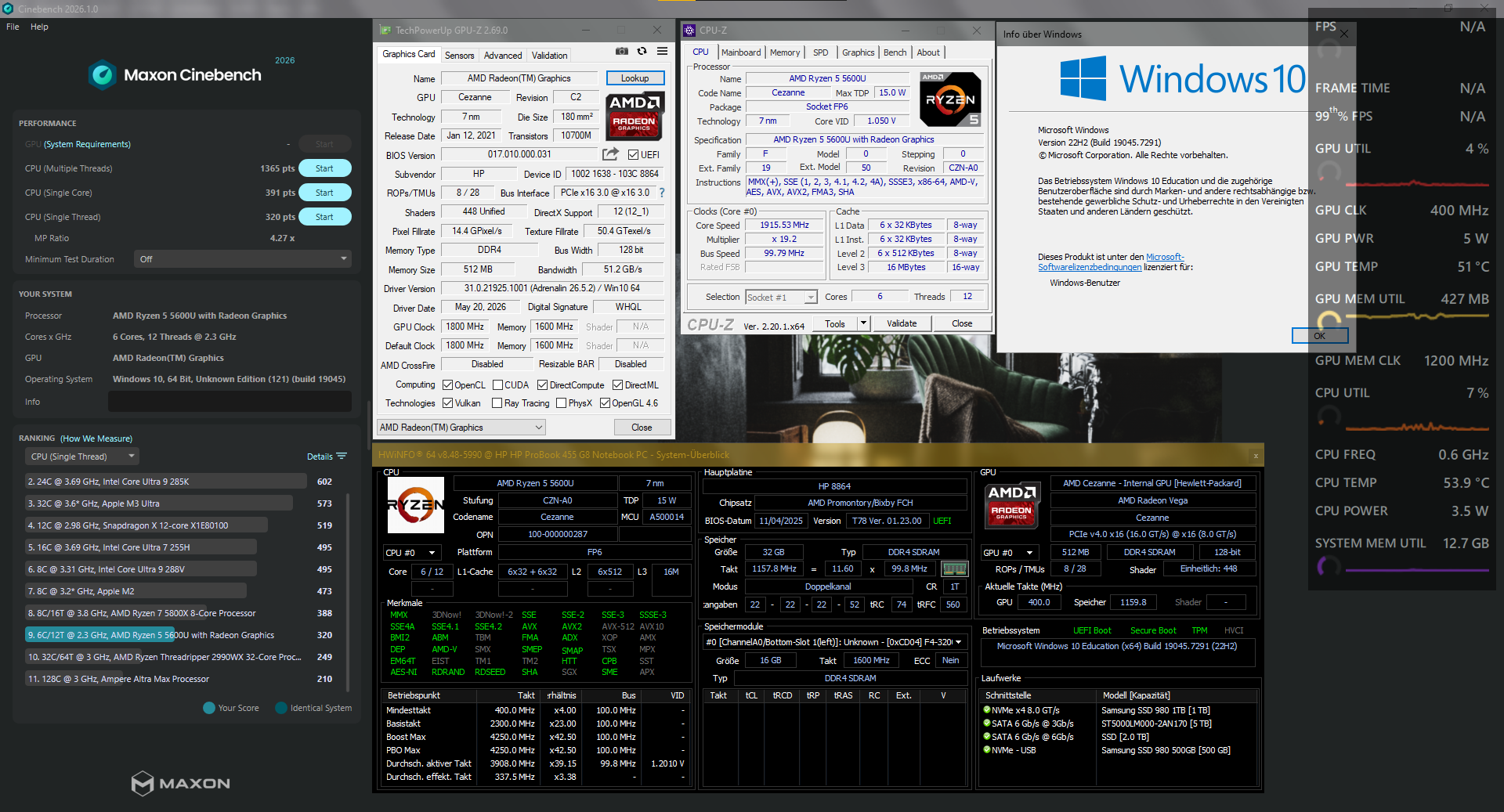Toggle the Vulkan checkbox
The image size is (1504, 812).
coord(448,403)
